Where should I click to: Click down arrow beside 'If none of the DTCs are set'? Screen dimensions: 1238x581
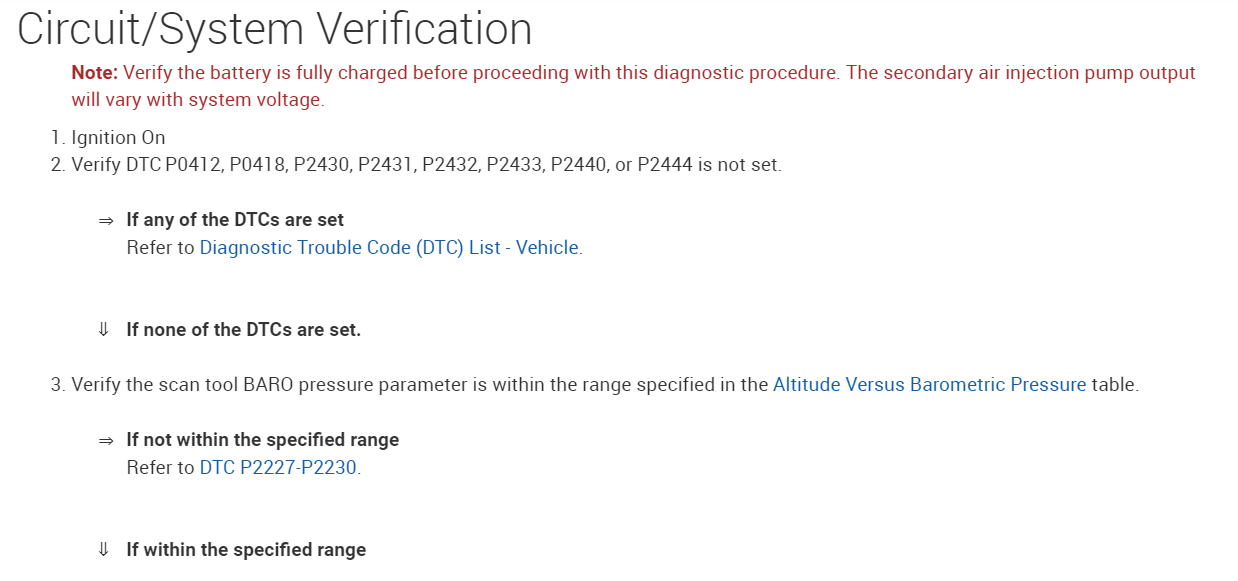103,330
